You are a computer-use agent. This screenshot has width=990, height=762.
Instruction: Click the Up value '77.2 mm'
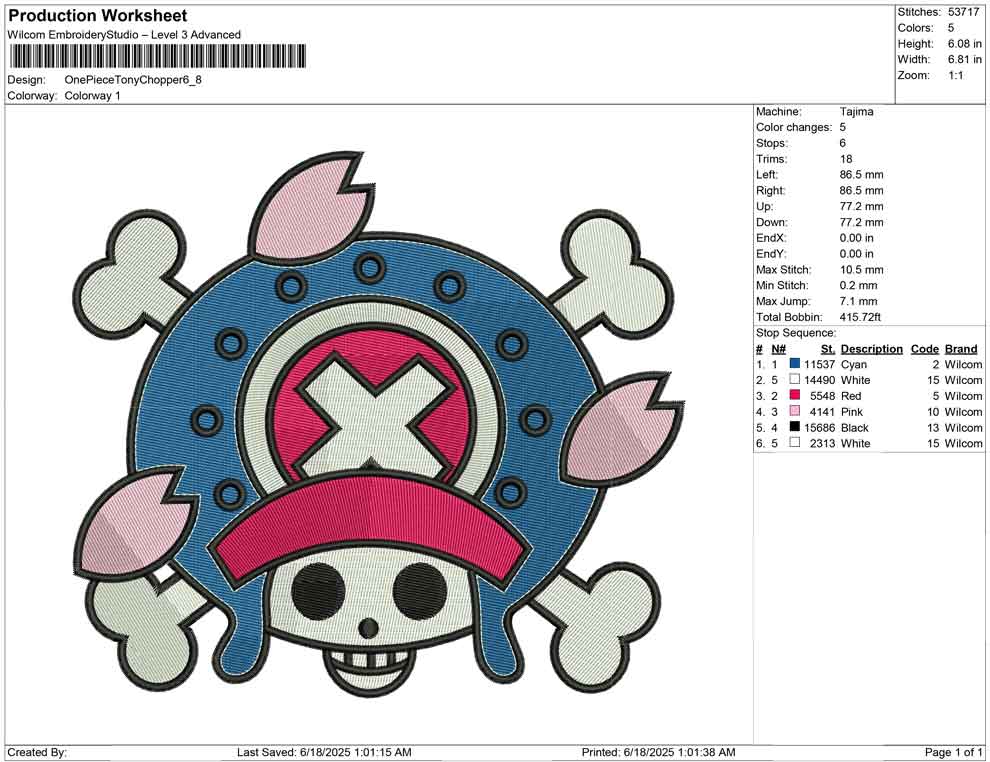coord(861,206)
